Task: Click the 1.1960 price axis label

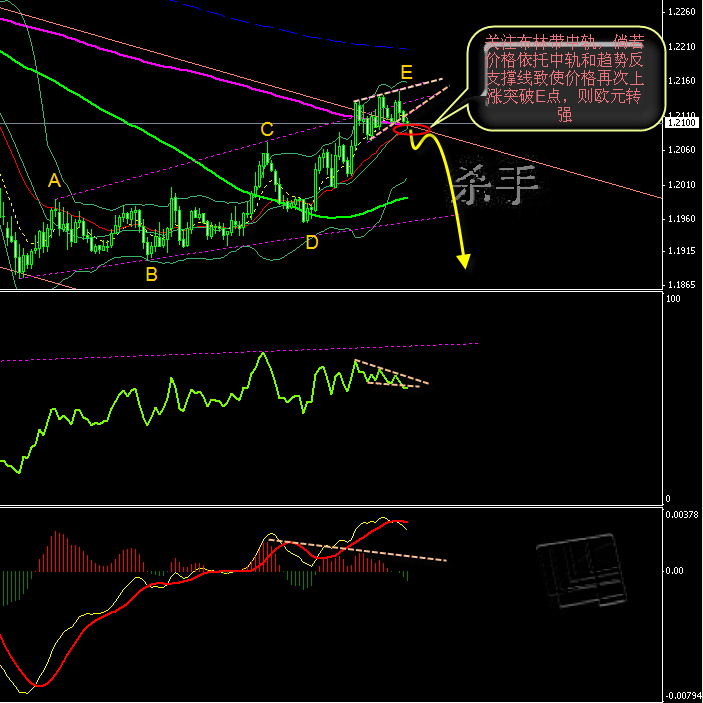Action: (x=681, y=219)
